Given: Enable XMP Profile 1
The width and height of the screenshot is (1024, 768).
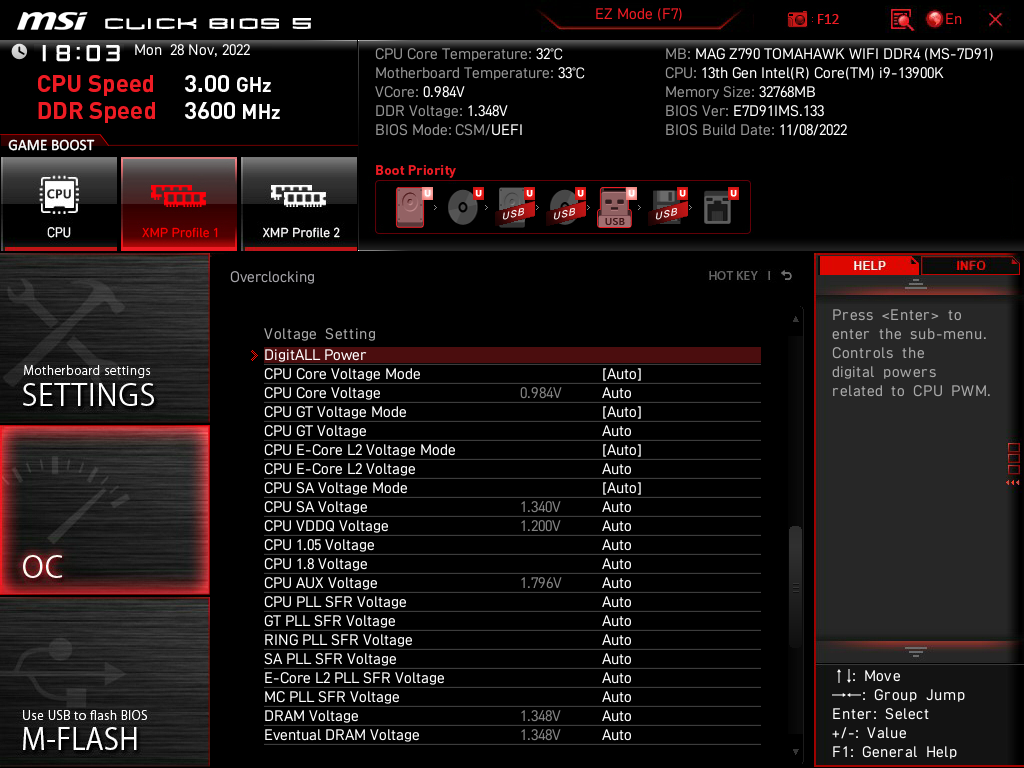Looking at the screenshot, I should [x=179, y=204].
